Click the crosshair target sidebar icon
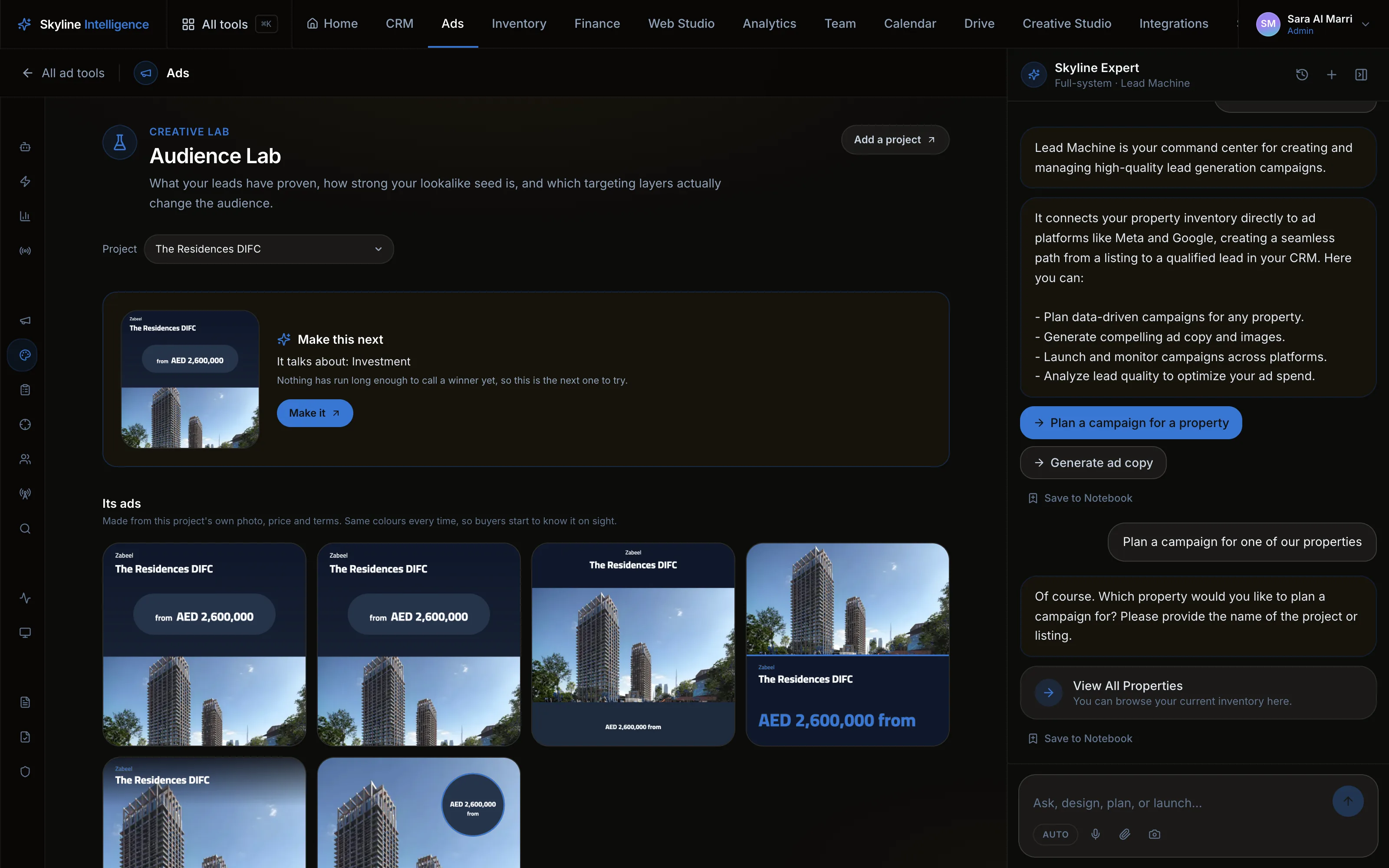The height and width of the screenshot is (868, 1389). [x=25, y=424]
